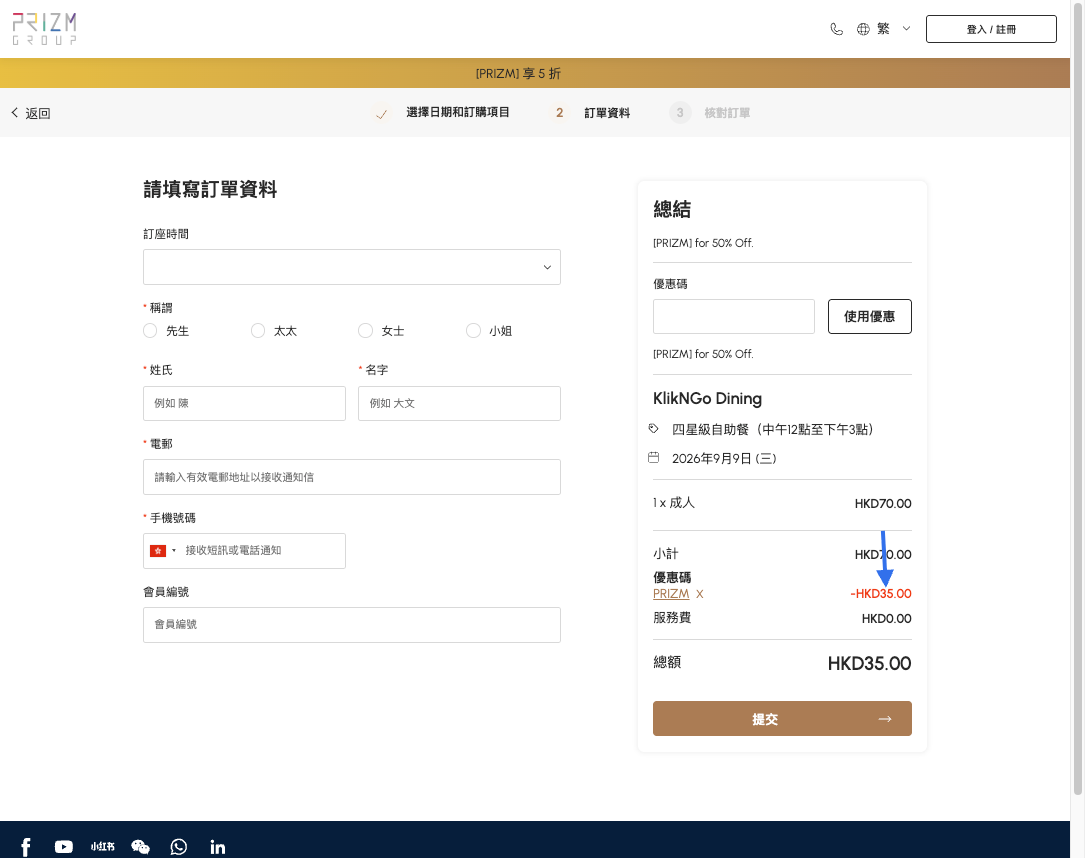Open the WhatsApp footer icon

click(x=179, y=847)
